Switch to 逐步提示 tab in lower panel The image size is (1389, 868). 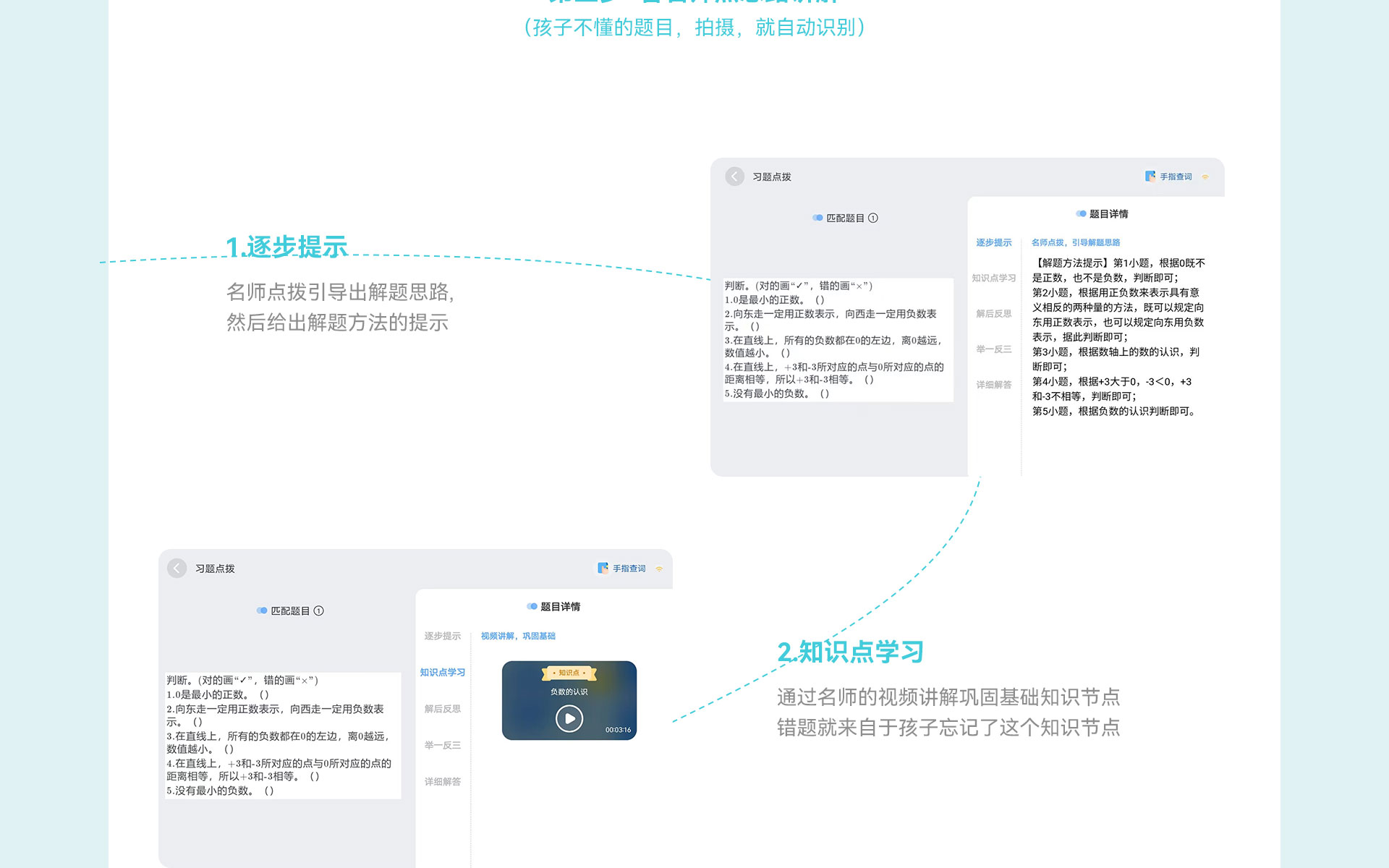coord(442,636)
